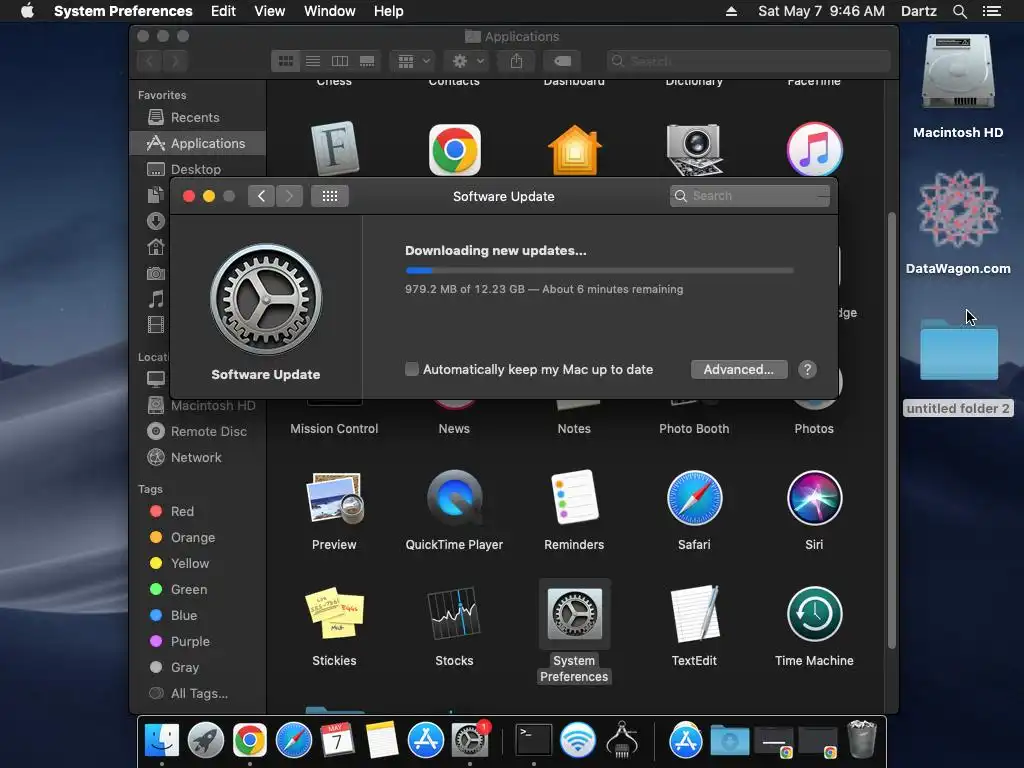Viewport: 1024px width, 768px height.
Task: Open Time Machine in Applications window
Action: tap(814, 614)
